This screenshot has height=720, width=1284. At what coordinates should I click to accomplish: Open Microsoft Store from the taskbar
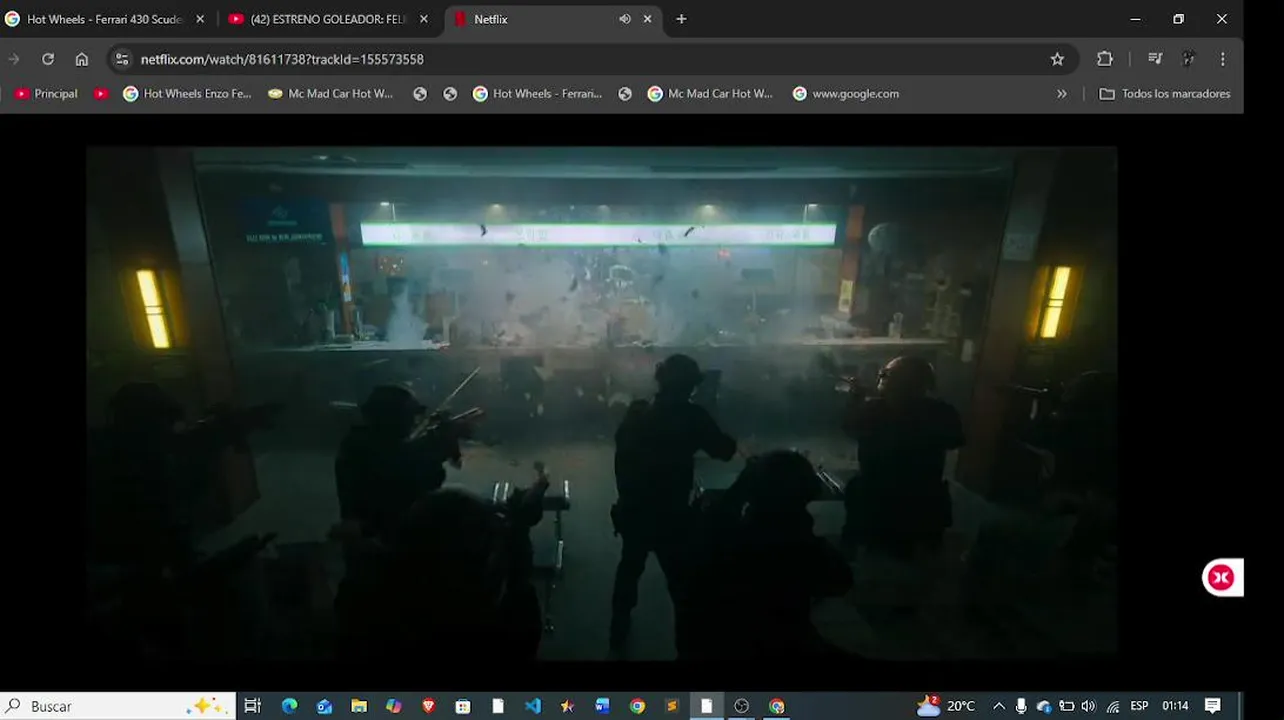pos(463,706)
